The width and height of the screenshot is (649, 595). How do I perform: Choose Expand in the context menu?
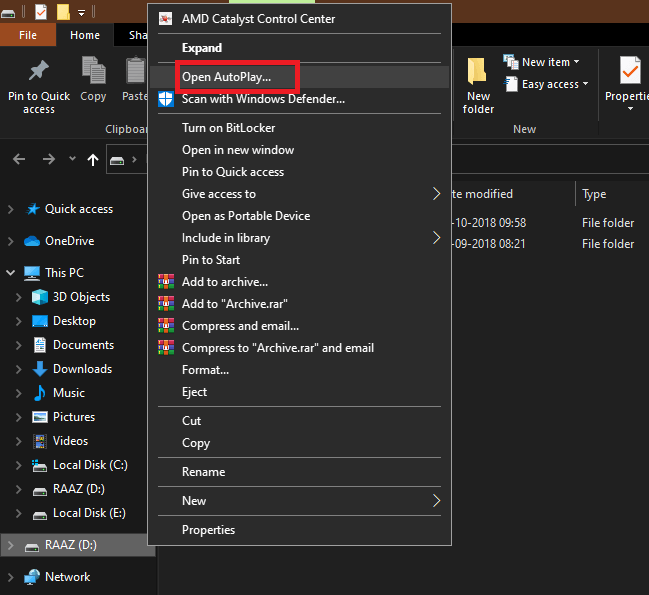[x=299, y=48]
